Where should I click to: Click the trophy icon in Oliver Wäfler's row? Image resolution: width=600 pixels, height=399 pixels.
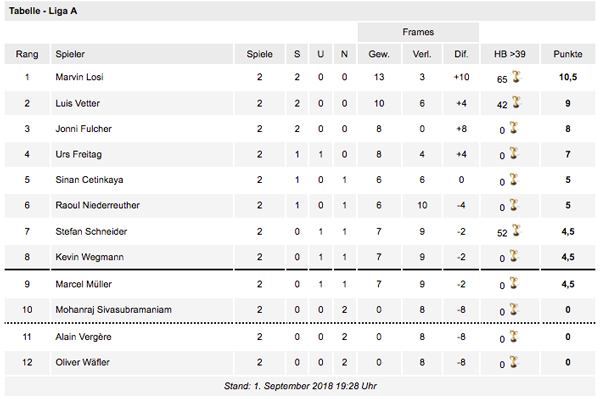(514, 362)
